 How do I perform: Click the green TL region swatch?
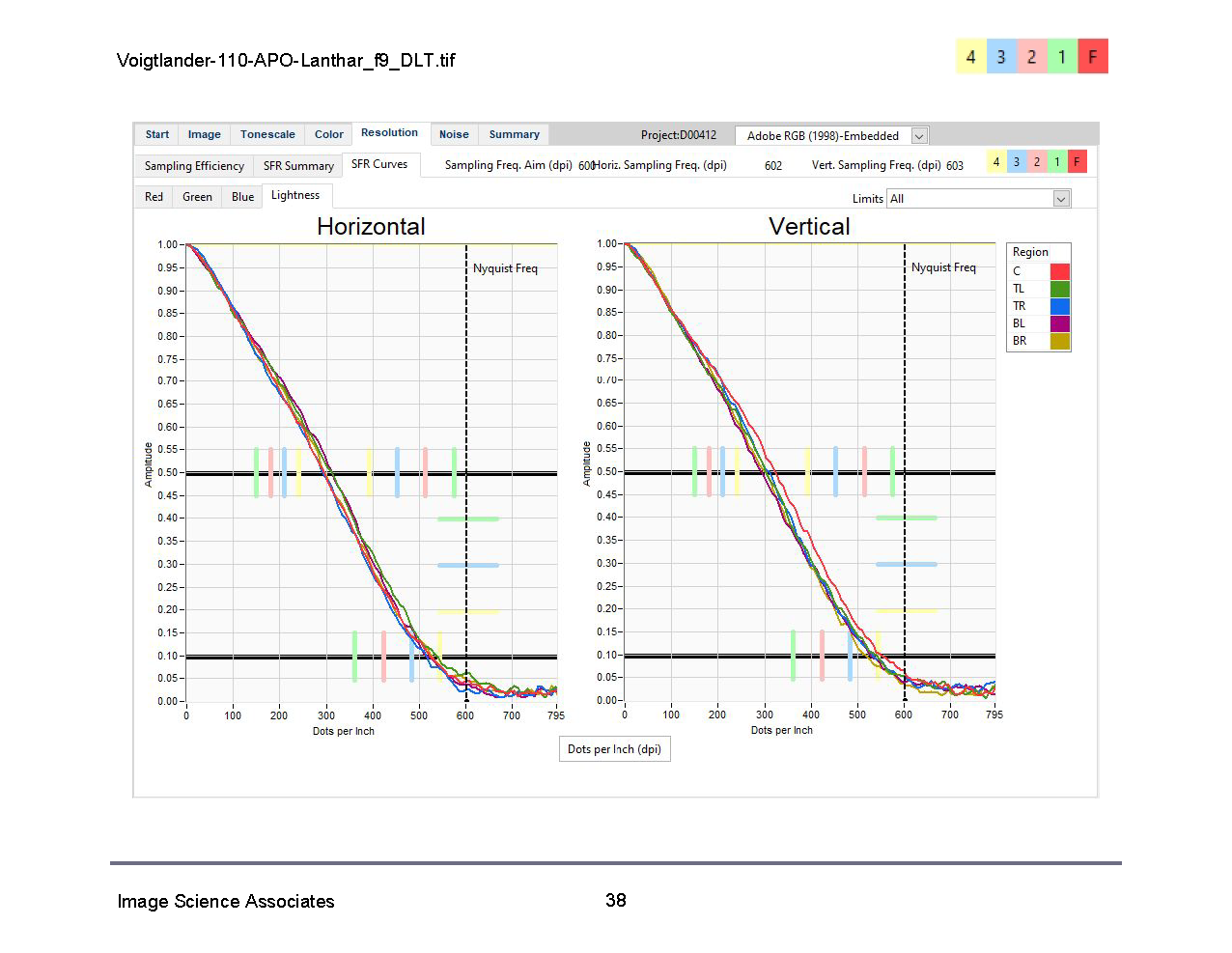click(1059, 289)
